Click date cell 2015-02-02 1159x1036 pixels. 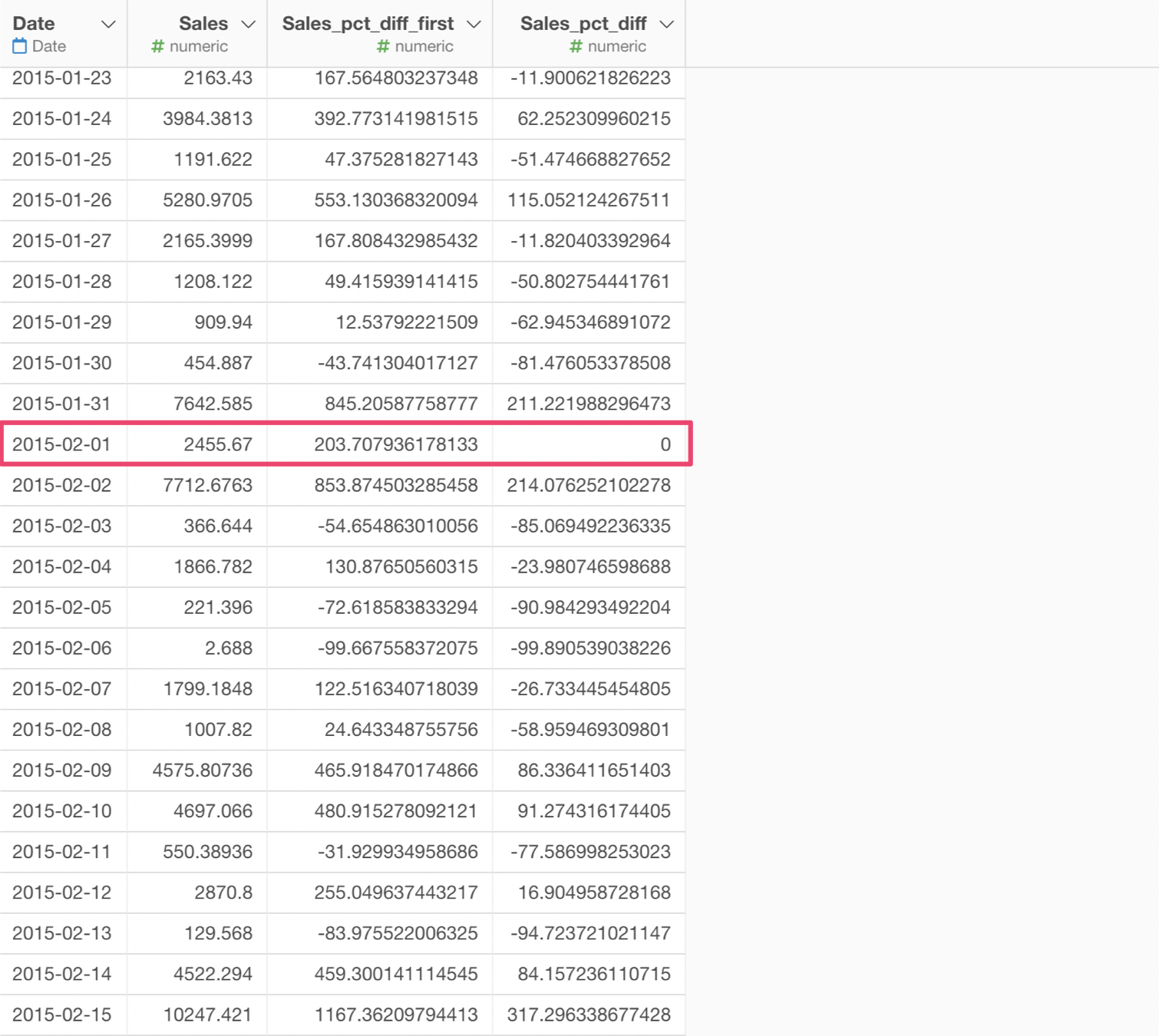point(62,485)
